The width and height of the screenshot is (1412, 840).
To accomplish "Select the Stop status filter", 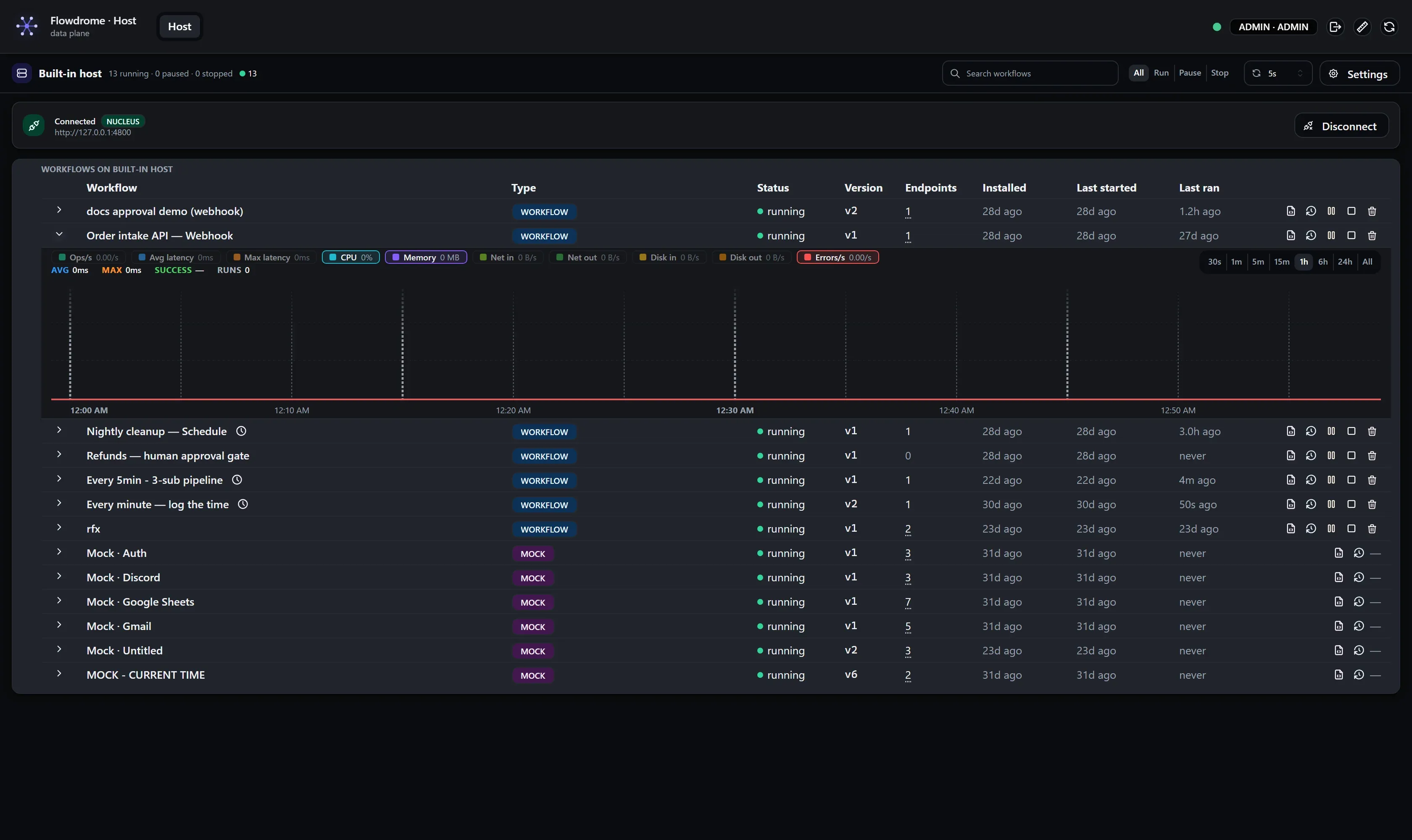I will pos(1220,73).
